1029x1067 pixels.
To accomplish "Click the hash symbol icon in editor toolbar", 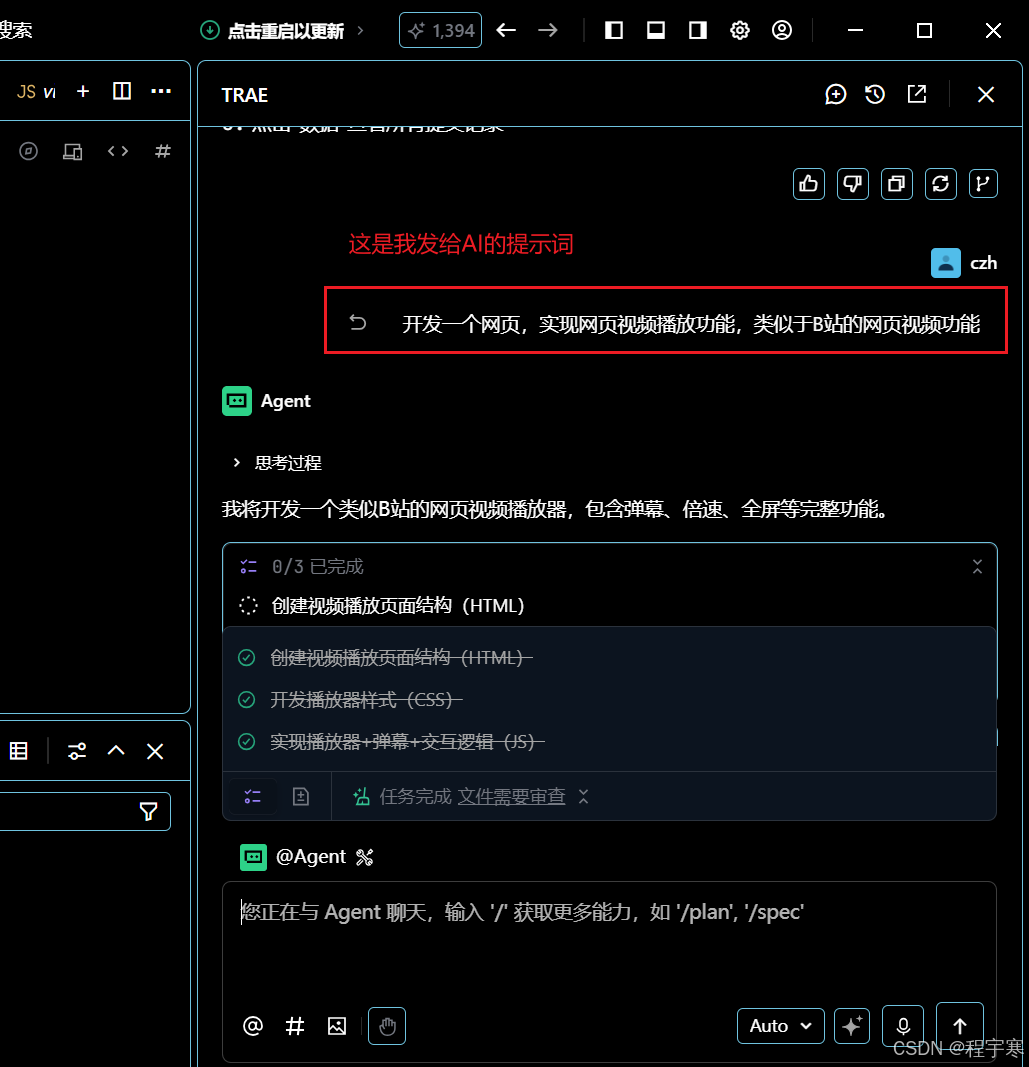I will click(x=163, y=151).
